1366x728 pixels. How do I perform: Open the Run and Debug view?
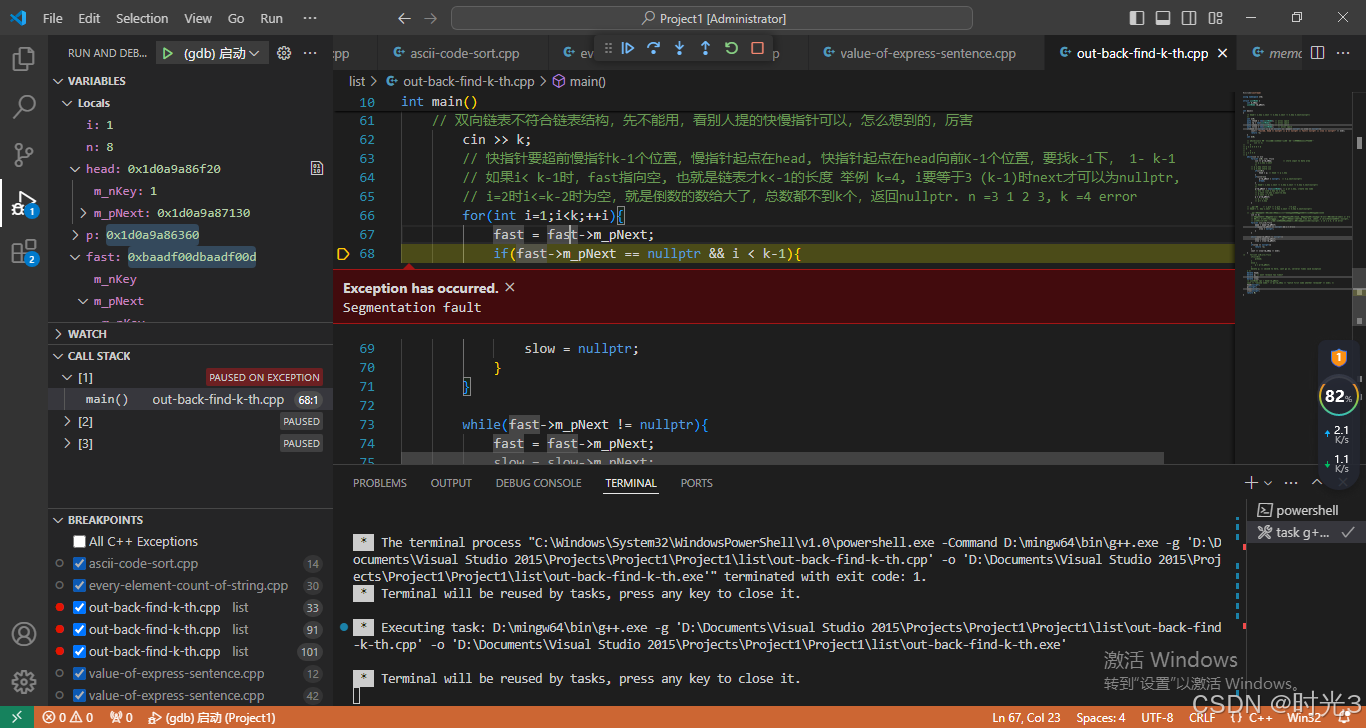24,203
